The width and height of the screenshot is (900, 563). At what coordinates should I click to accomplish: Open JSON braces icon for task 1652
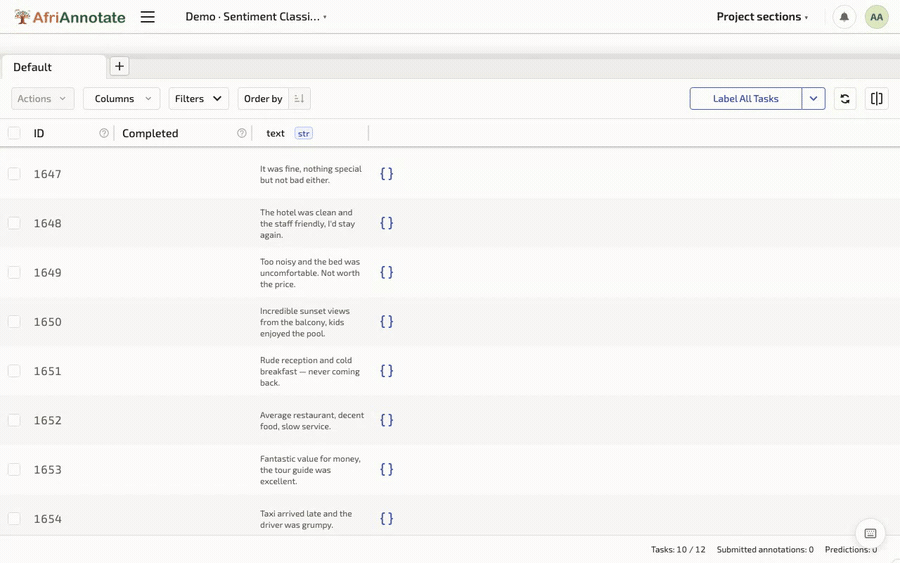pos(386,420)
